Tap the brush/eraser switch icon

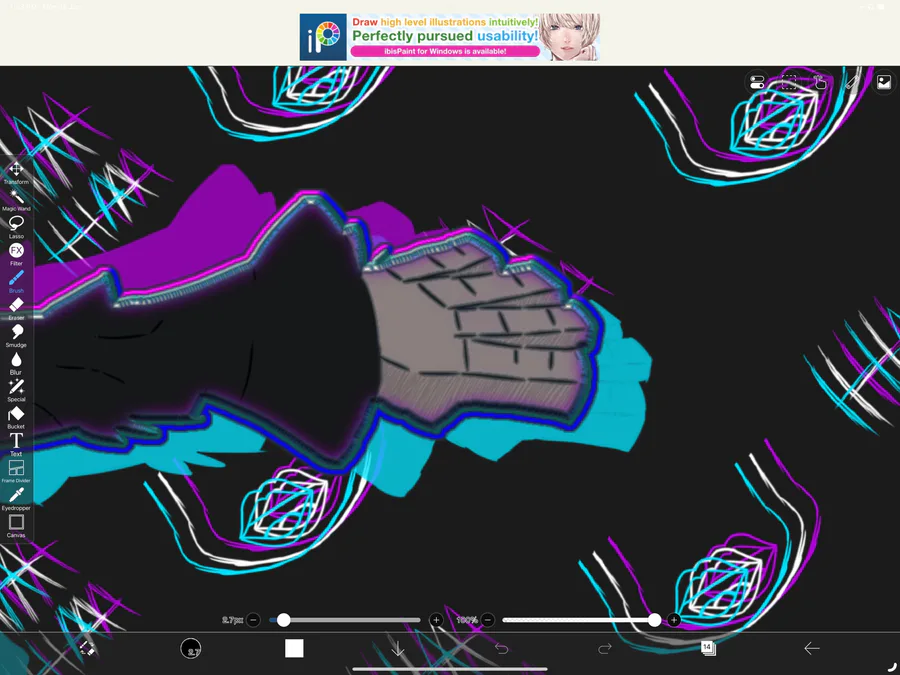pos(87,648)
